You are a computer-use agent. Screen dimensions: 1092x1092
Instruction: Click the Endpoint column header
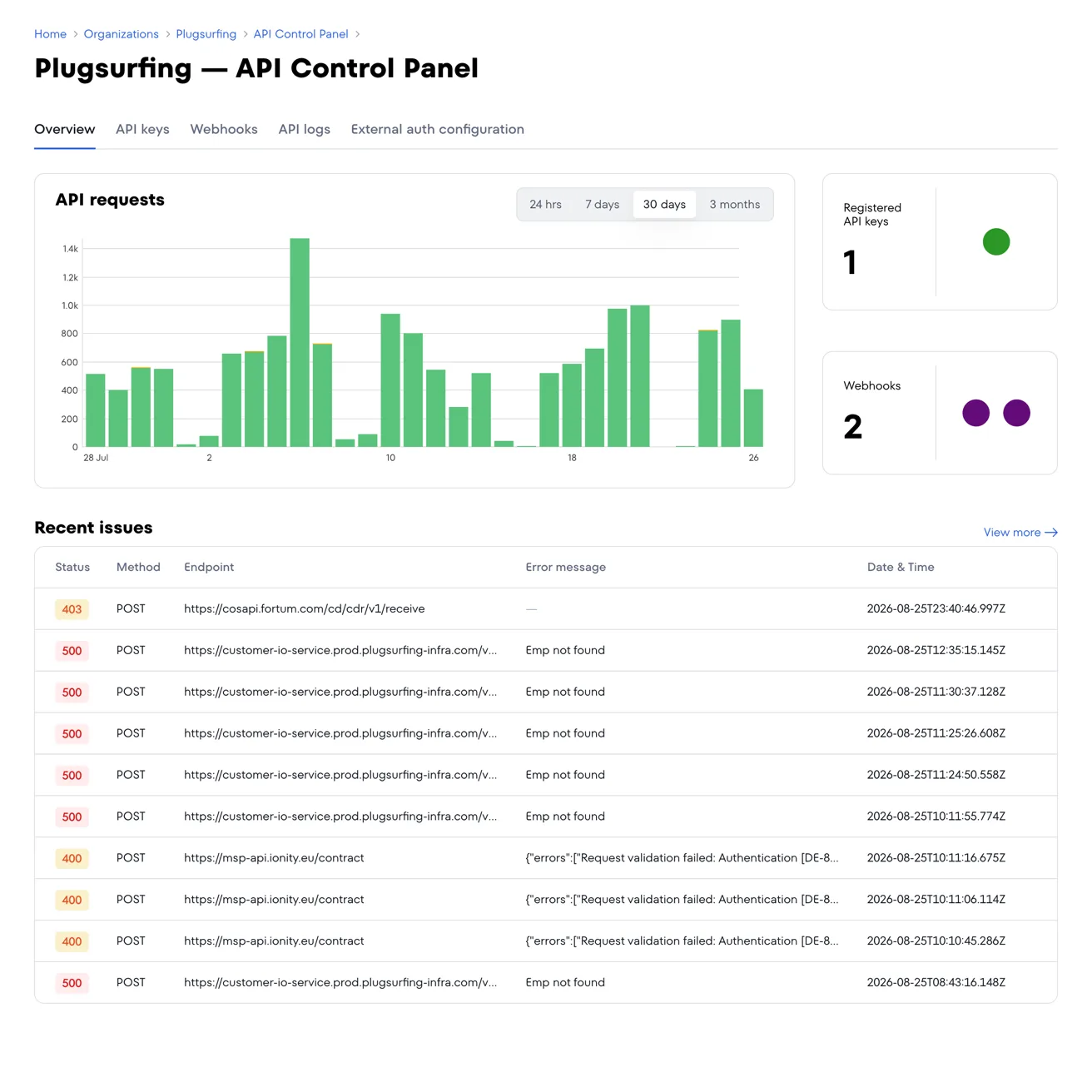pos(209,568)
